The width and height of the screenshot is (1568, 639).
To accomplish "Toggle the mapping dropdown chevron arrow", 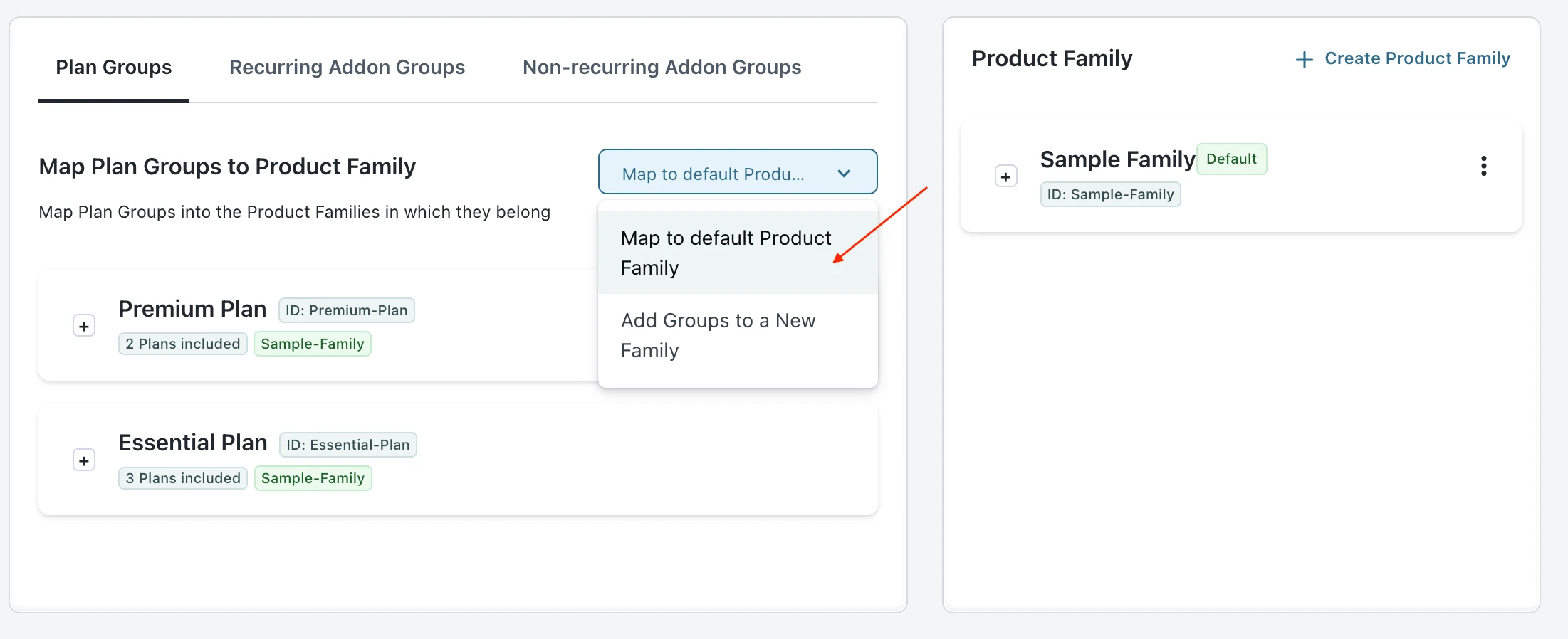I will (844, 174).
